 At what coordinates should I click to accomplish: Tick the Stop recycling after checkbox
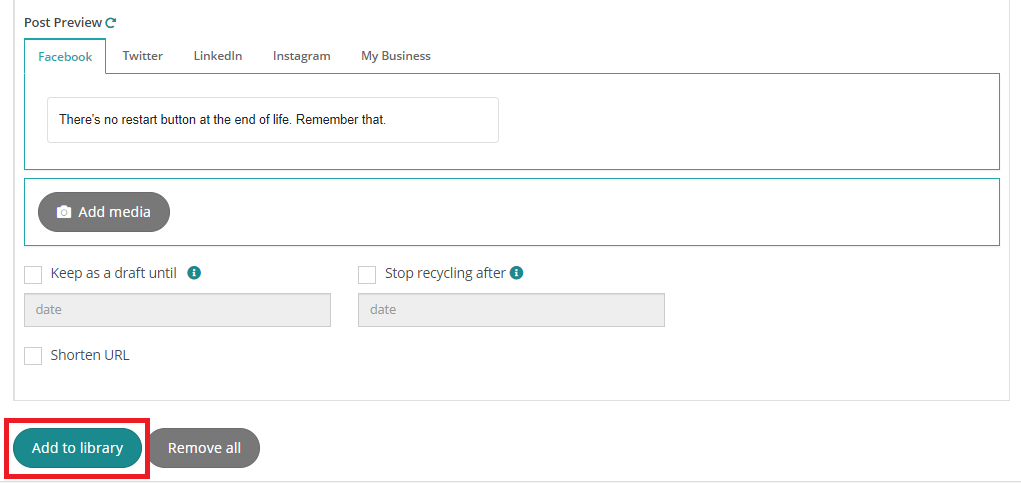click(367, 275)
